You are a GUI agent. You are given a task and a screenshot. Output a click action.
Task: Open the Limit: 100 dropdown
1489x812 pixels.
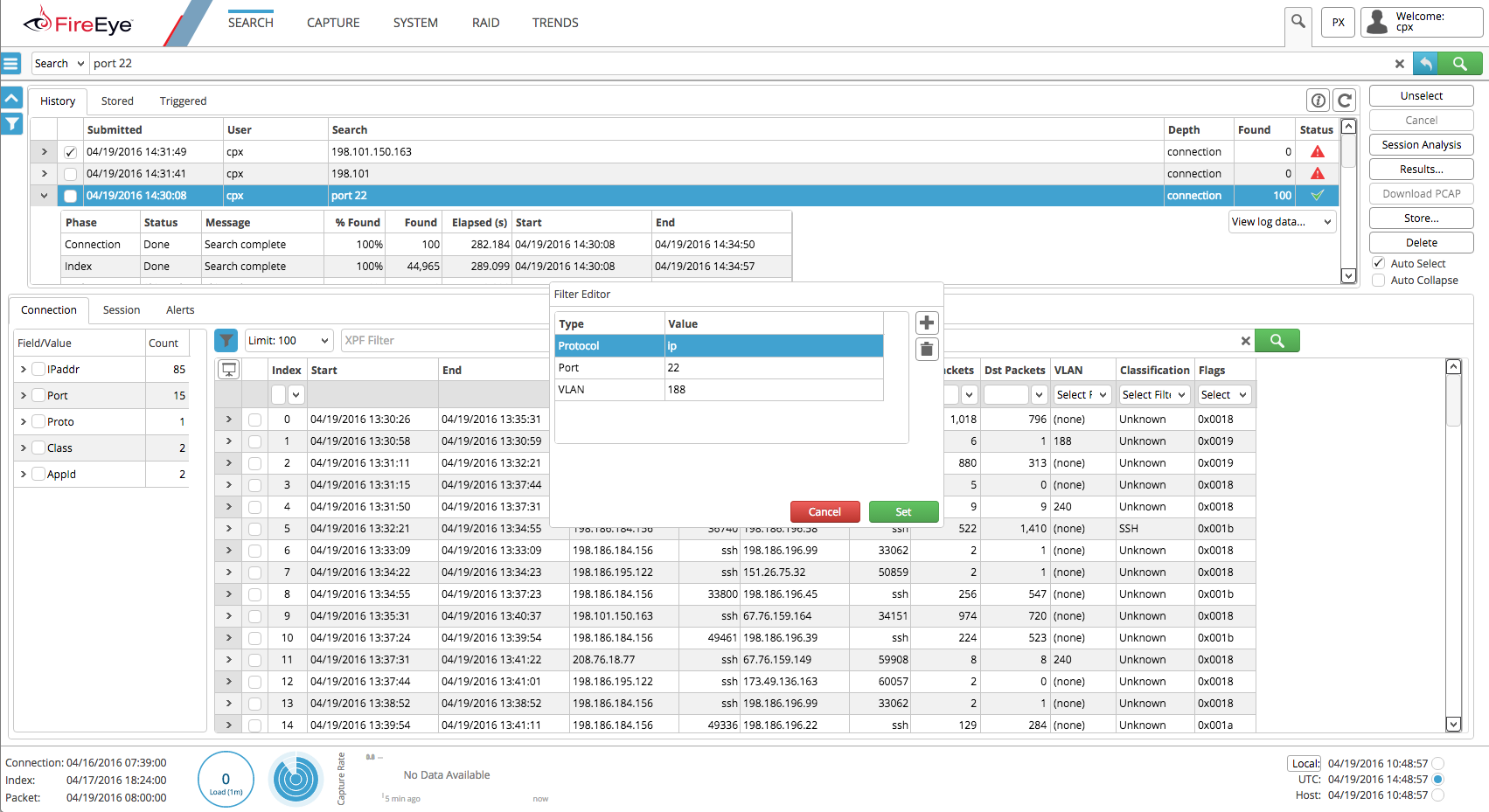tap(289, 341)
